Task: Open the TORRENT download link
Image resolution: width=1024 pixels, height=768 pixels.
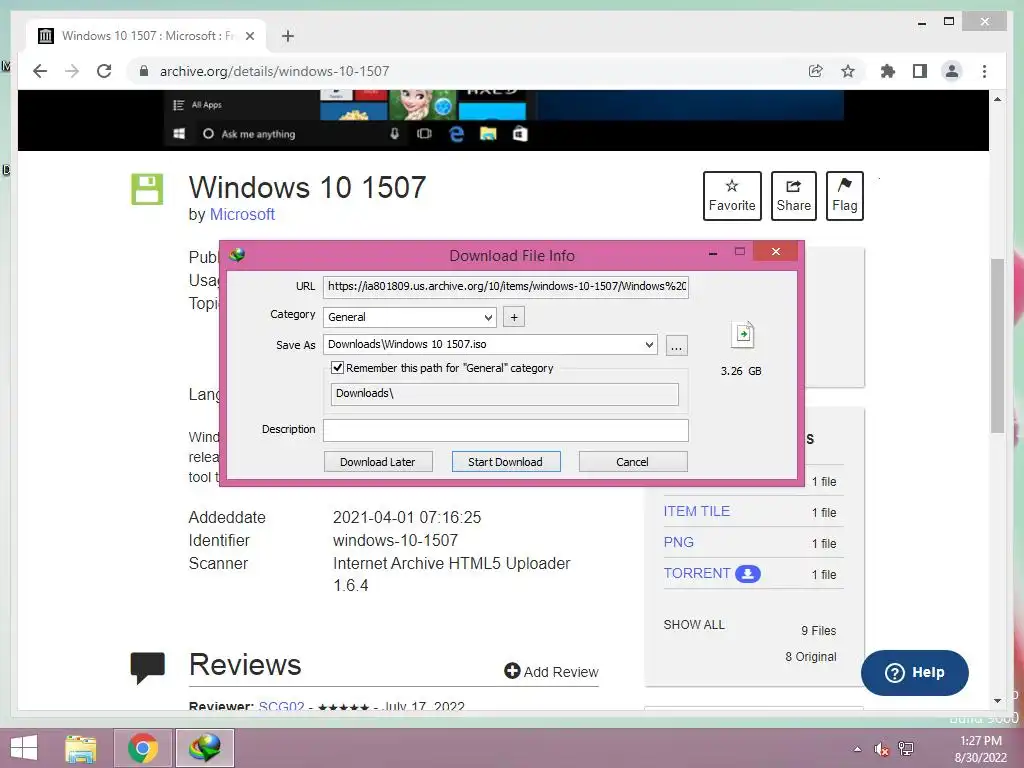Action: [696, 573]
